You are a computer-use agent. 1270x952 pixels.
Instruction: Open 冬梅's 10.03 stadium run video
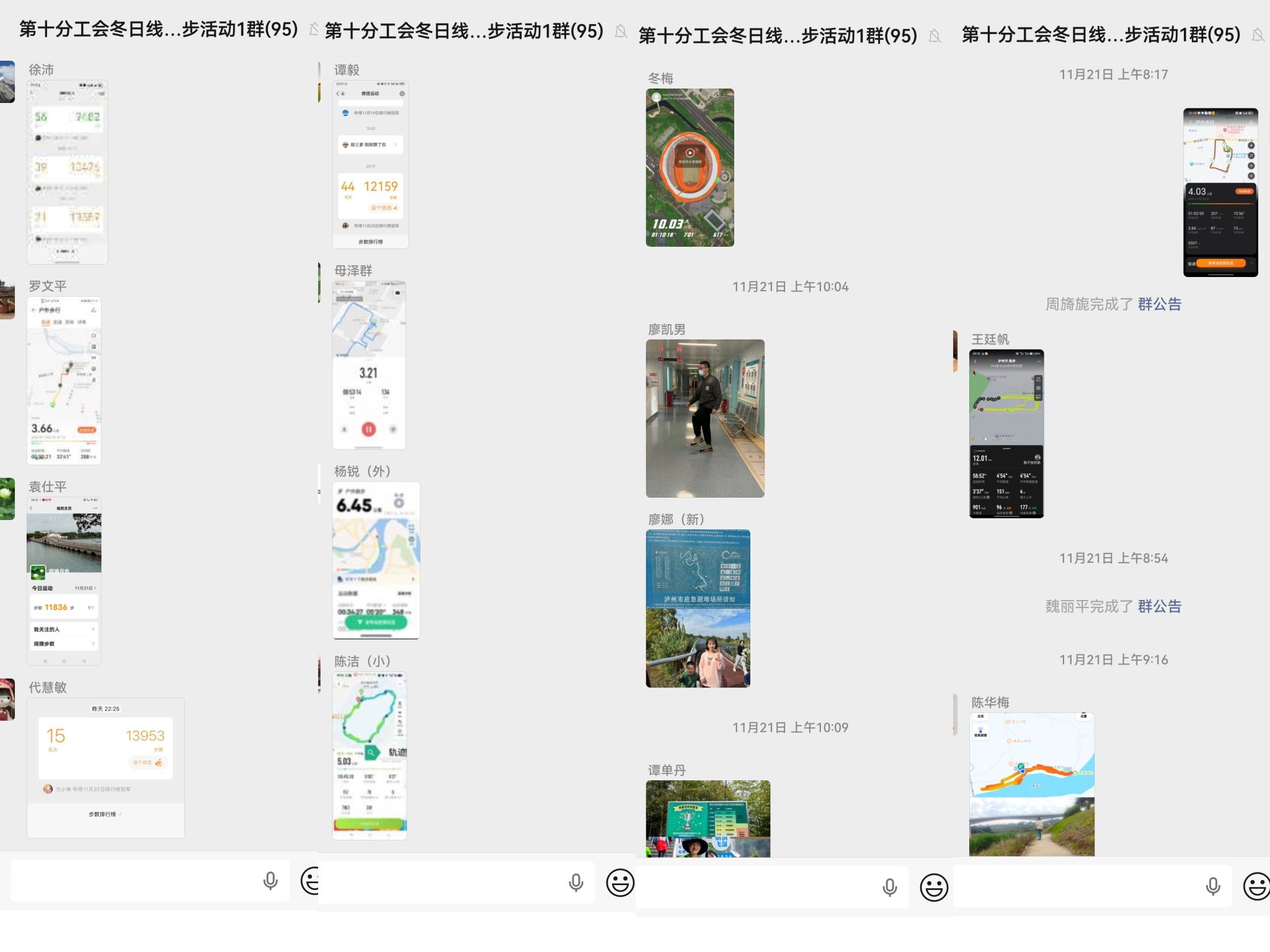690,167
